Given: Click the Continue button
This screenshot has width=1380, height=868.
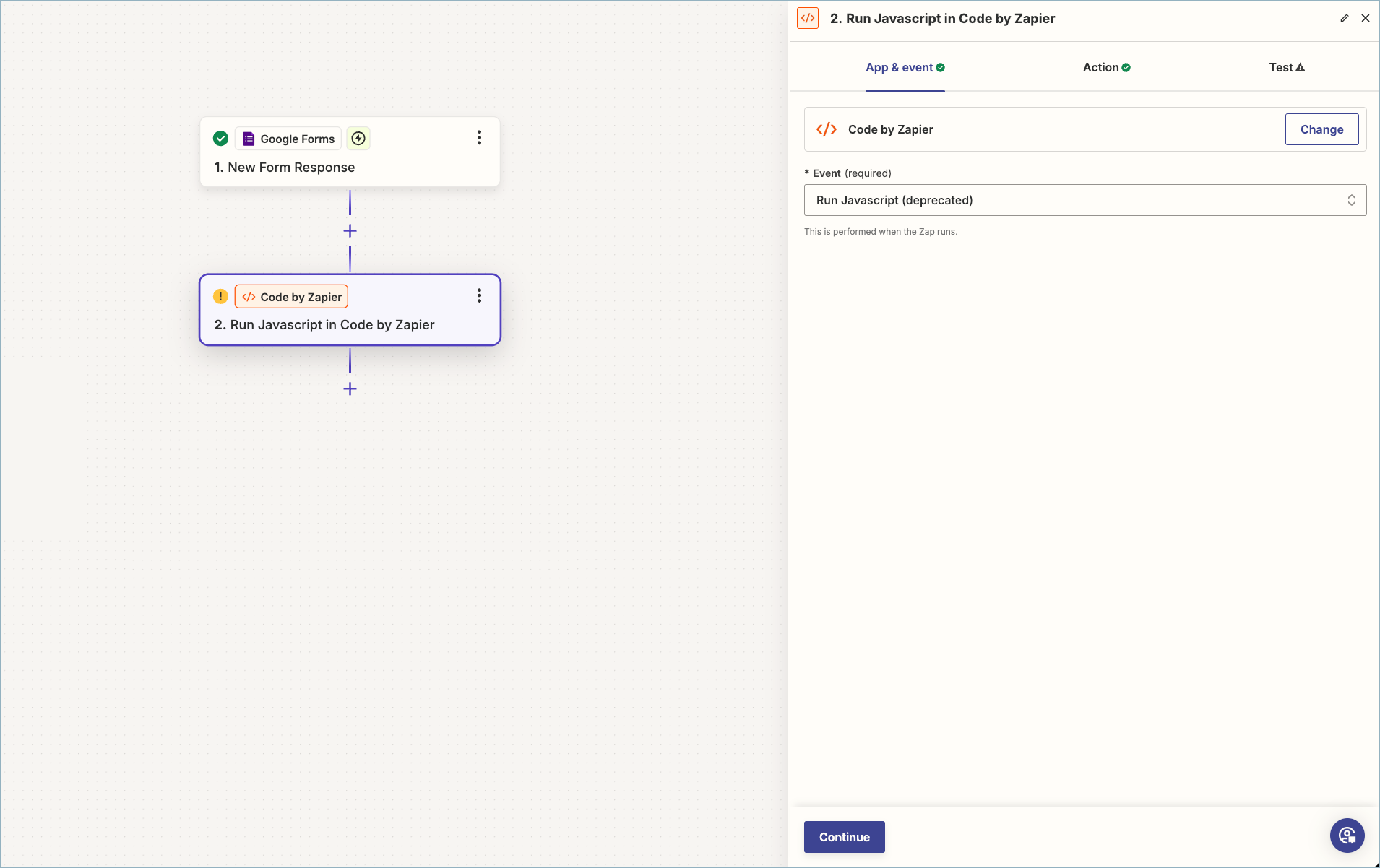Looking at the screenshot, I should pos(844,837).
